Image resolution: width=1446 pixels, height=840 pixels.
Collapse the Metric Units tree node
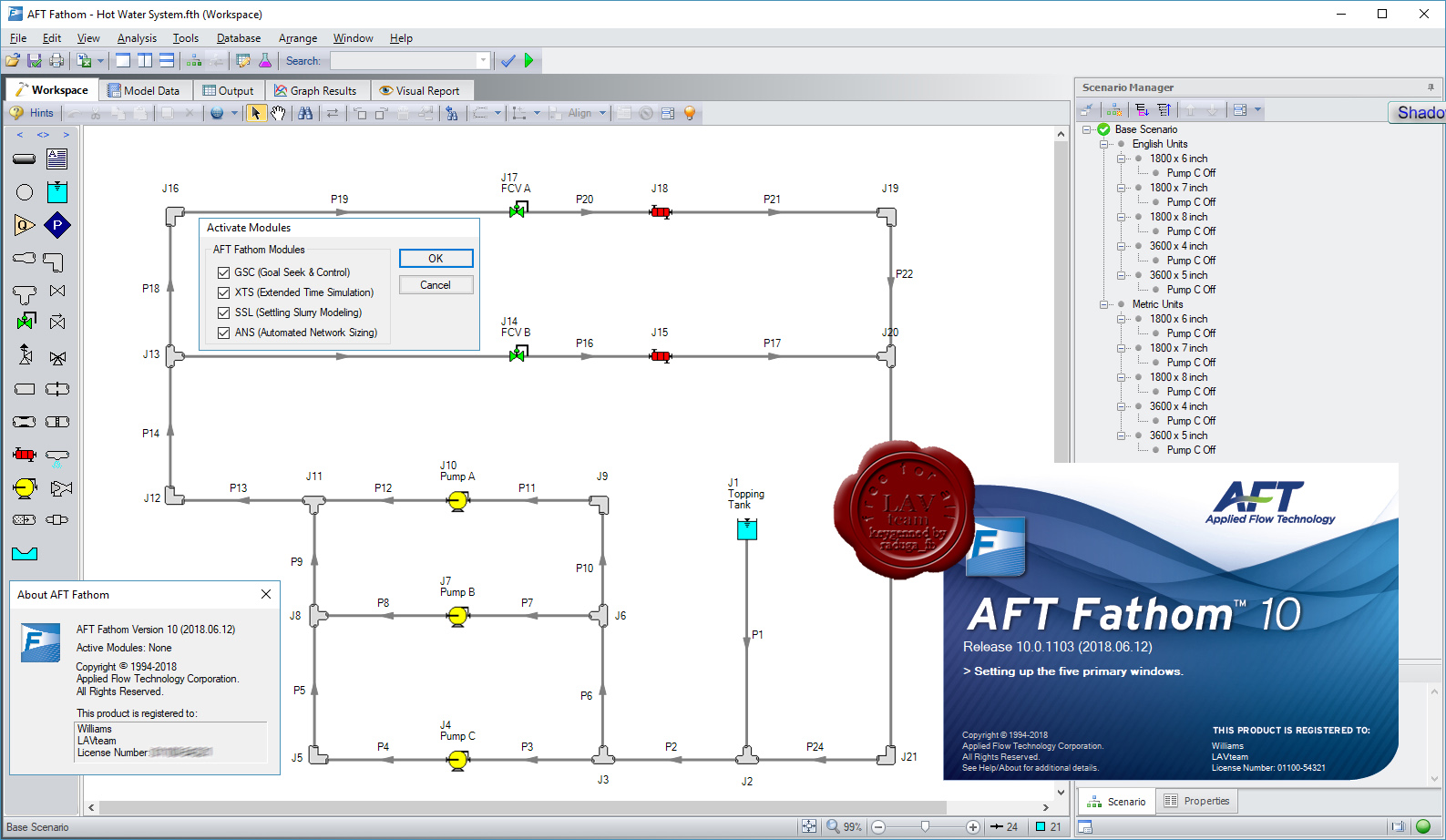[1104, 304]
